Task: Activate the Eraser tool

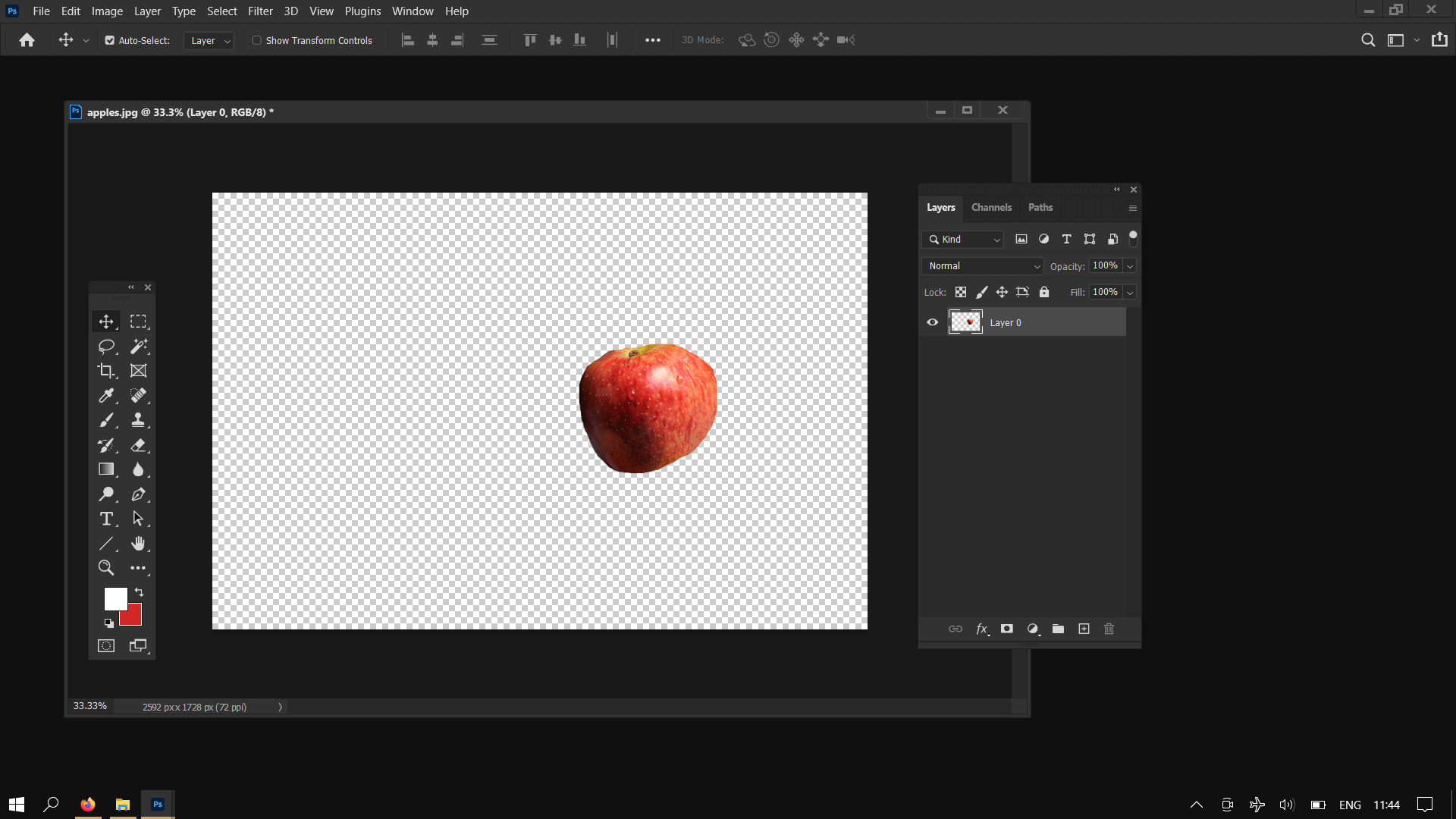Action: click(139, 445)
